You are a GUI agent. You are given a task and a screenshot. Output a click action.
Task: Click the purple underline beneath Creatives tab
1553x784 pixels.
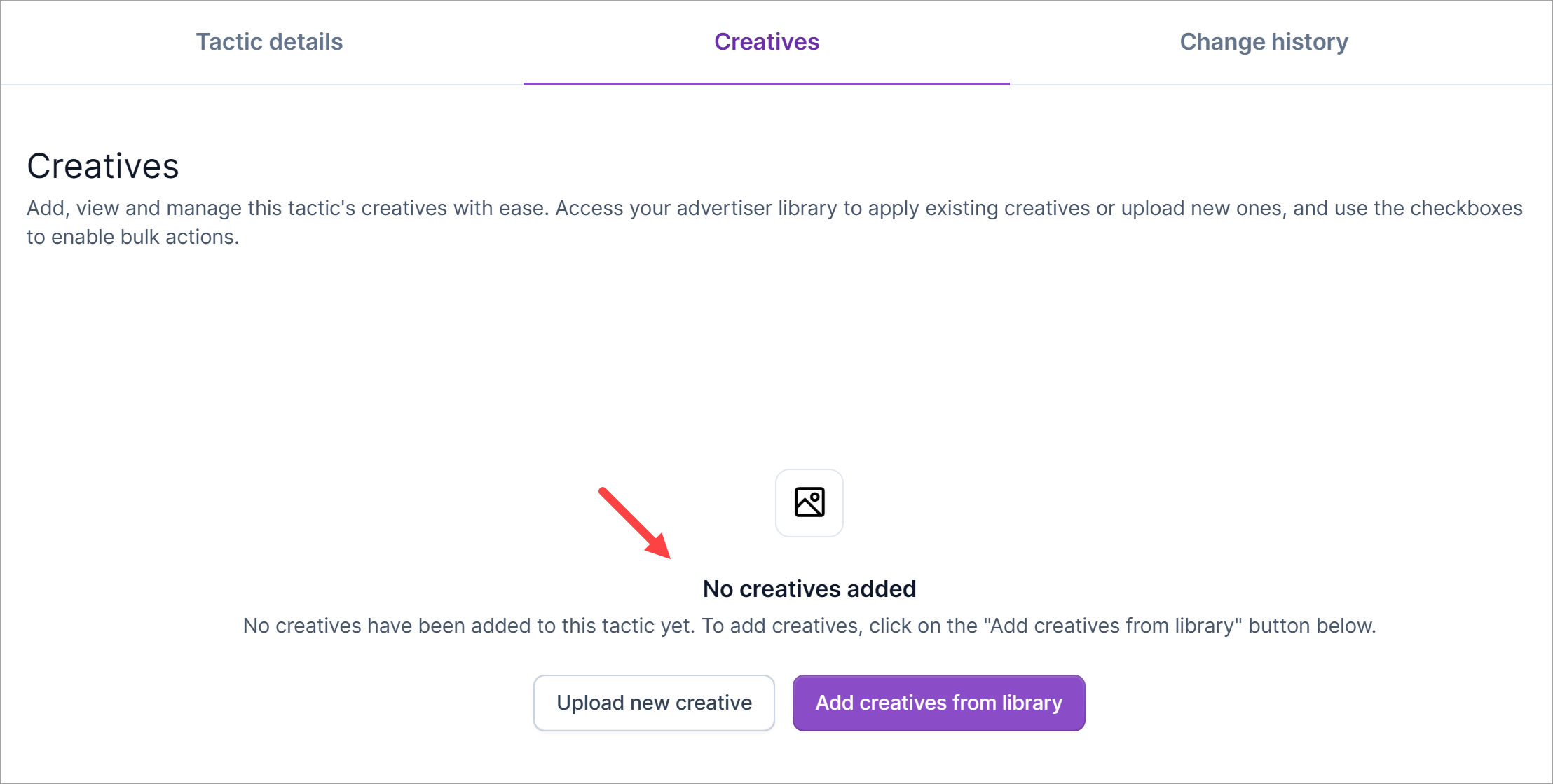[x=766, y=84]
